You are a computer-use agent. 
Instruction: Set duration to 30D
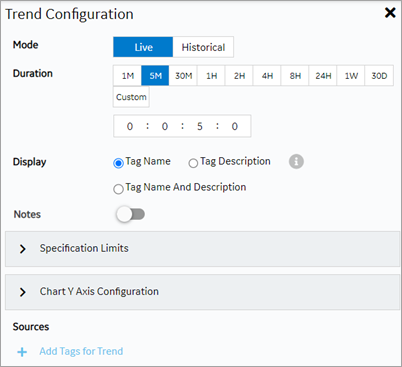[379, 76]
